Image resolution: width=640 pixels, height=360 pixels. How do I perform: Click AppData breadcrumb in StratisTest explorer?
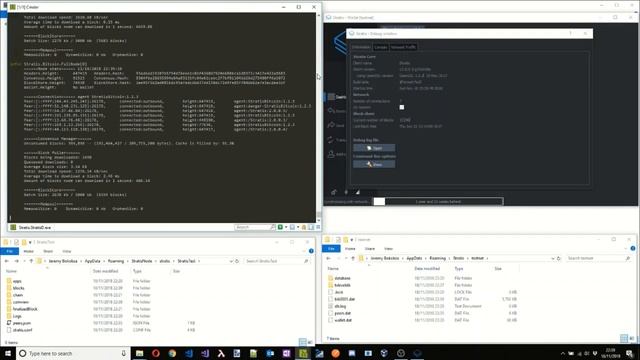point(93,261)
